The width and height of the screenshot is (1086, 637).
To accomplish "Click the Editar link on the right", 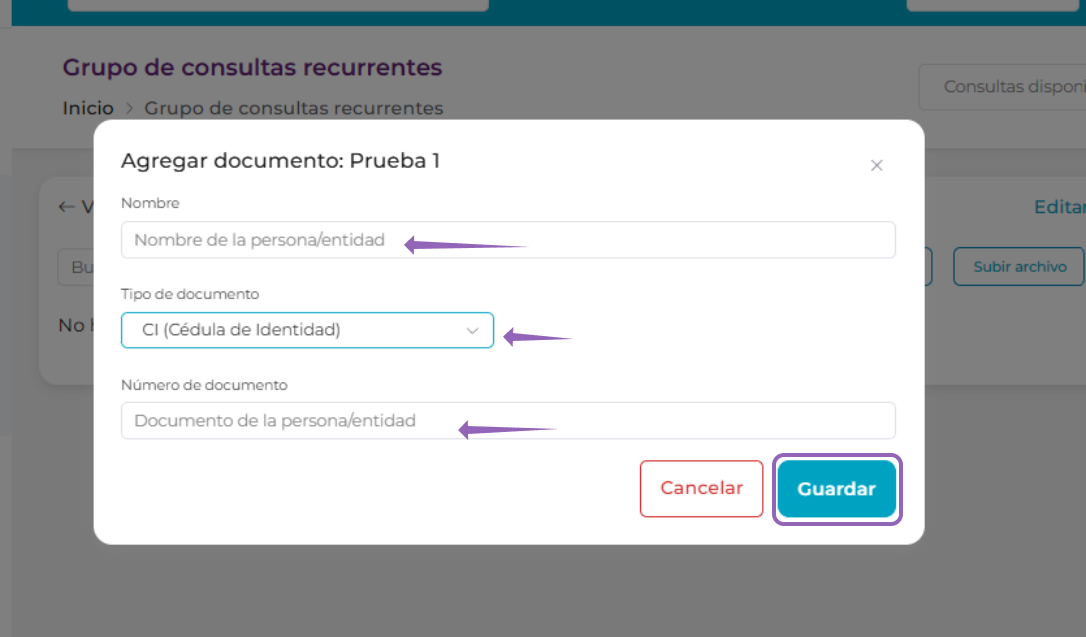I will [1059, 207].
